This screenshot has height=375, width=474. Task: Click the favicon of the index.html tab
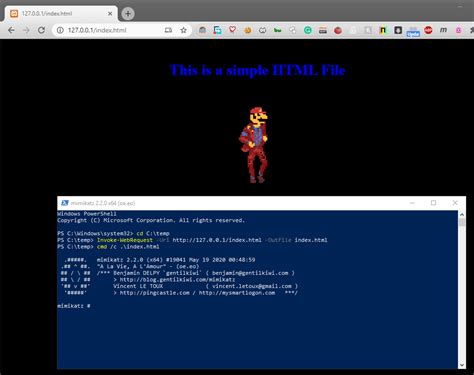(14, 14)
